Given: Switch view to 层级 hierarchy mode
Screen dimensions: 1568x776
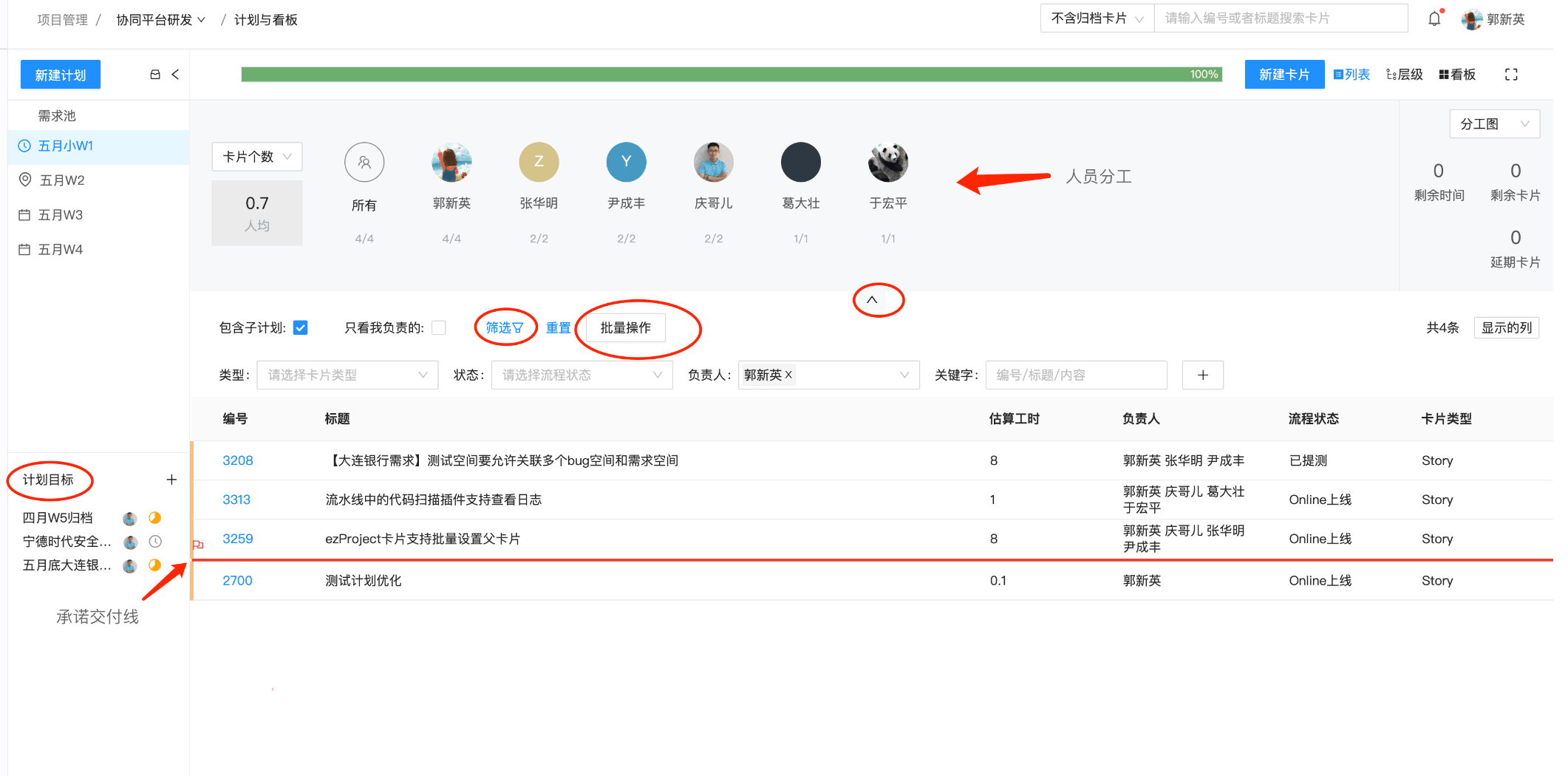Looking at the screenshot, I should pyautogui.click(x=1405, y=74).
